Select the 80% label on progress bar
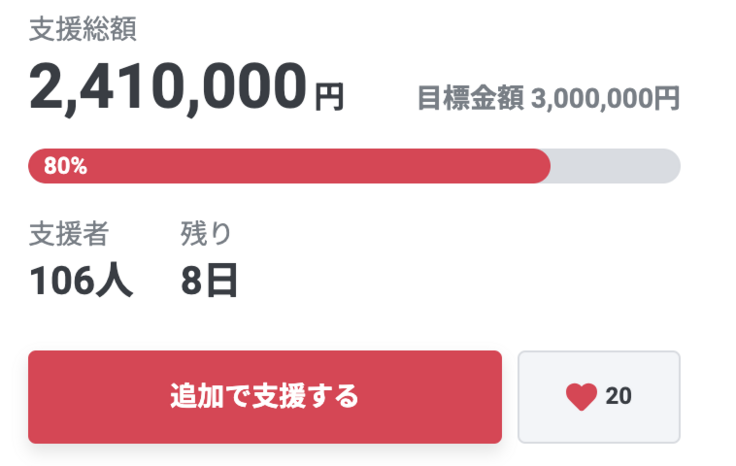This screenshot has height=466, width=736. click(x=65, y=167)
